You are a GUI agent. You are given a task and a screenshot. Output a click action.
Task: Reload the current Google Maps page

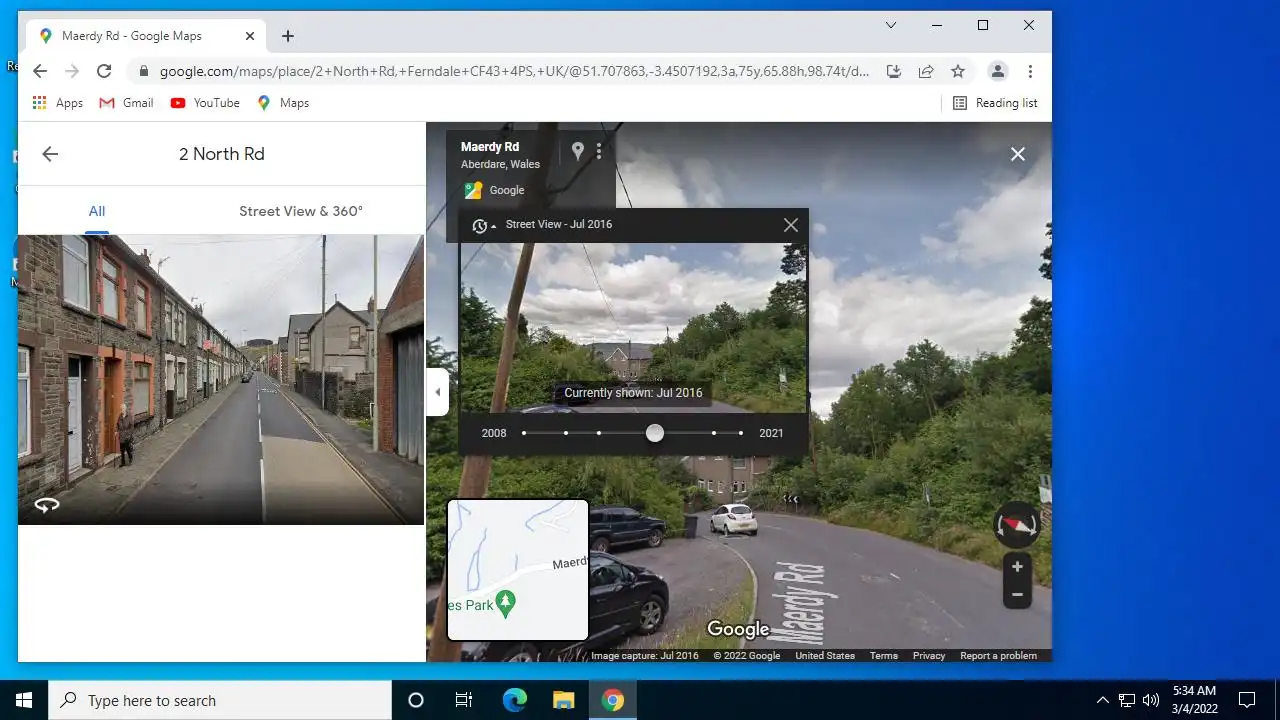coord(104,71)
